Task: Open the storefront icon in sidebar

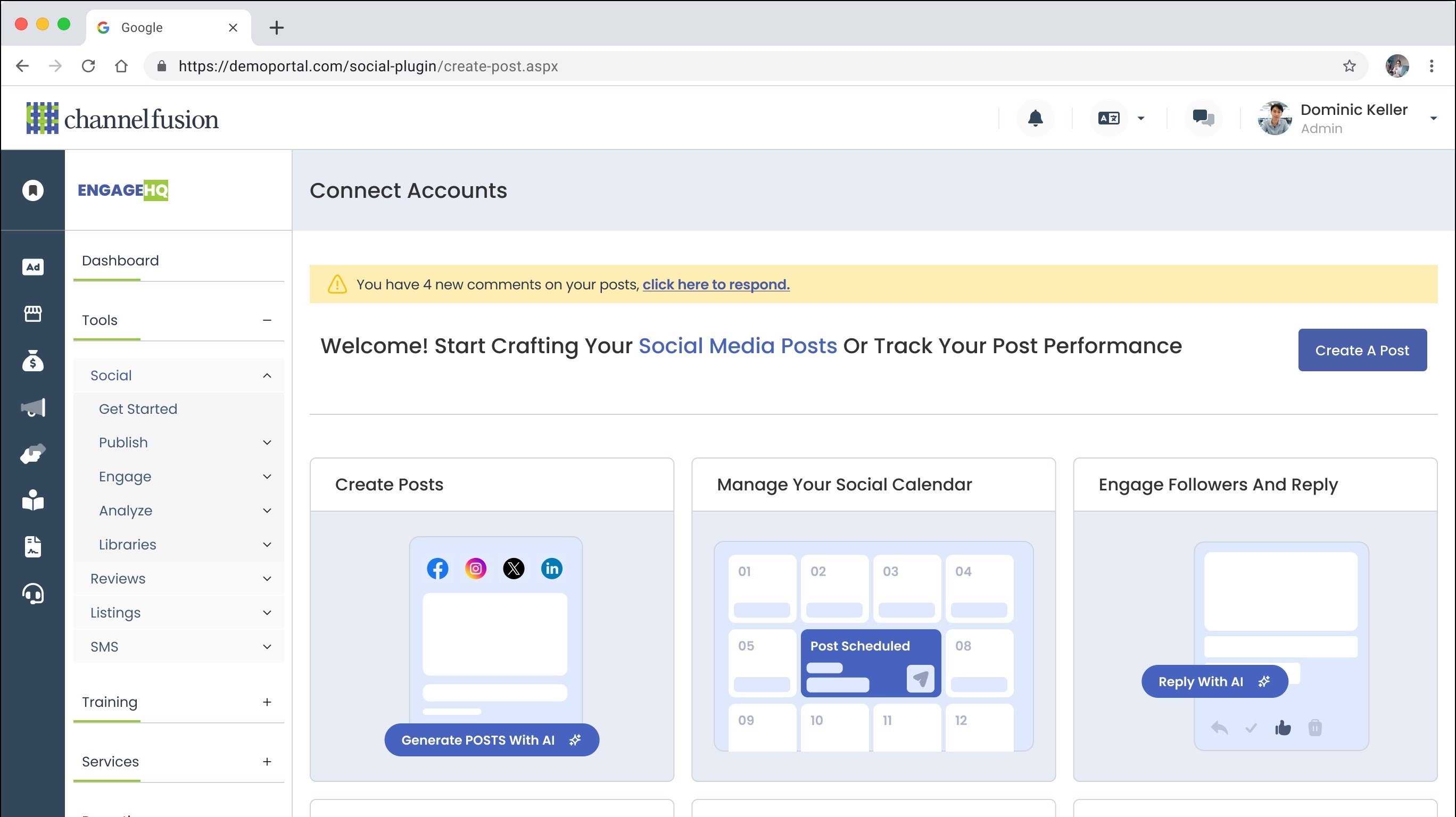Action: [x=33, y=314]
